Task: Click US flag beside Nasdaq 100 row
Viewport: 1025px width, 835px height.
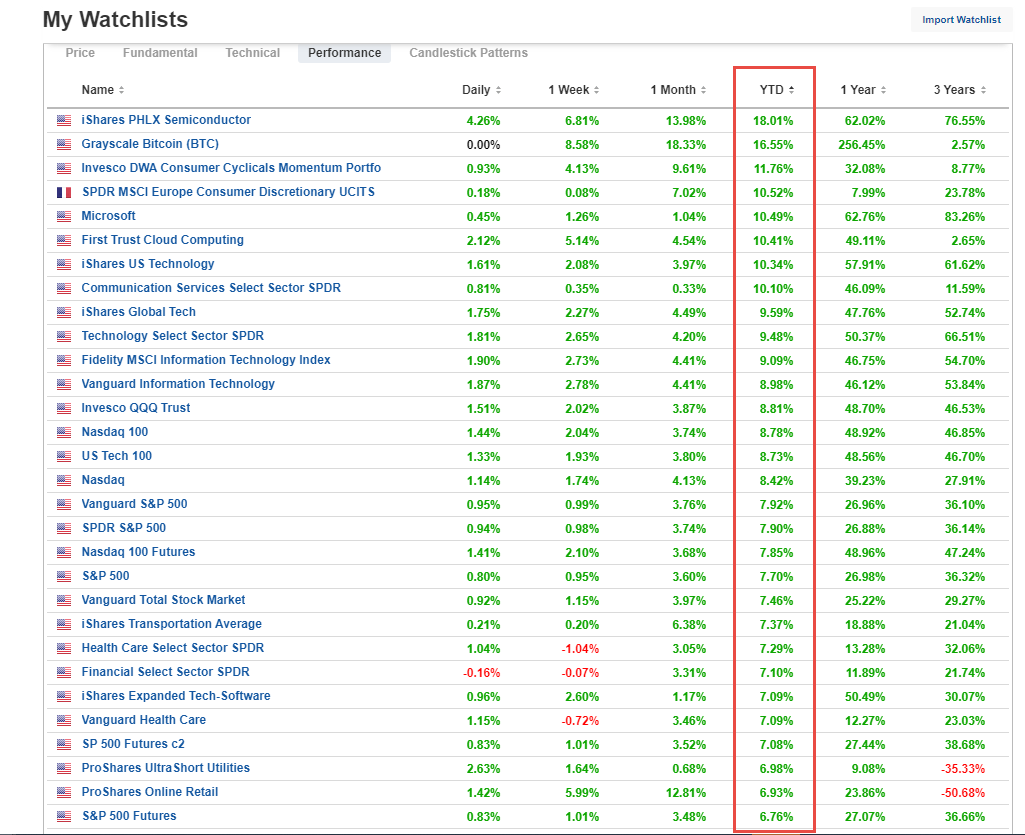Action: [x=64, y=432]
